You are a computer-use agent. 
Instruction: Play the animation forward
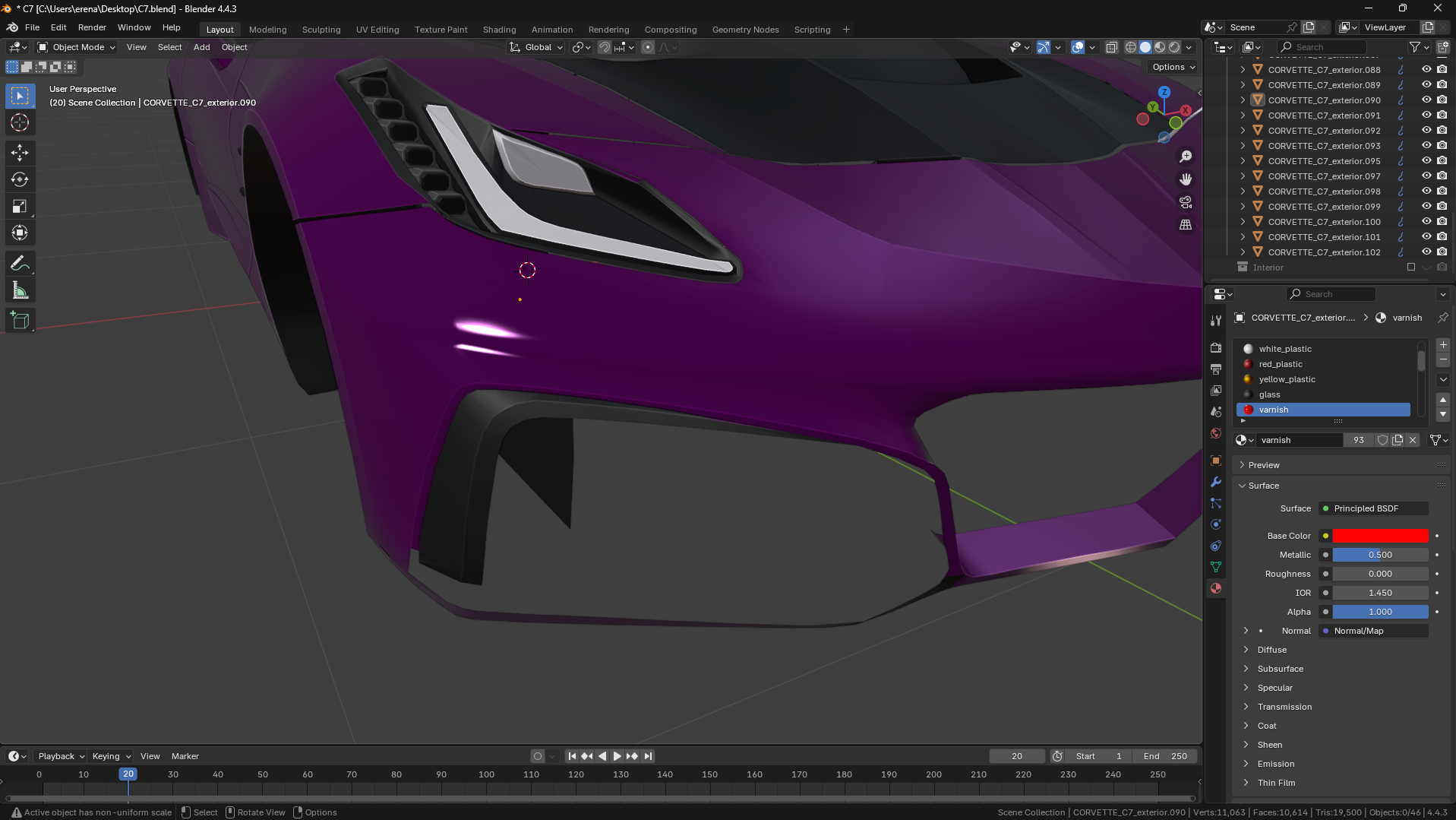coord(617,756)
